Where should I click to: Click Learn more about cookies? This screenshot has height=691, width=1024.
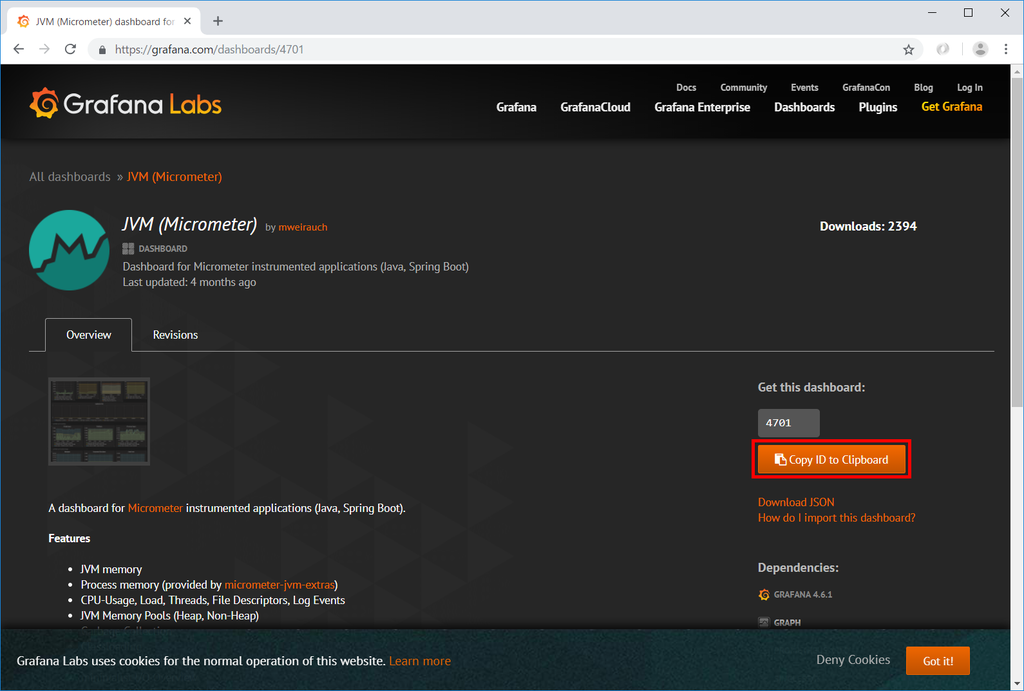(x=420, y=661)
